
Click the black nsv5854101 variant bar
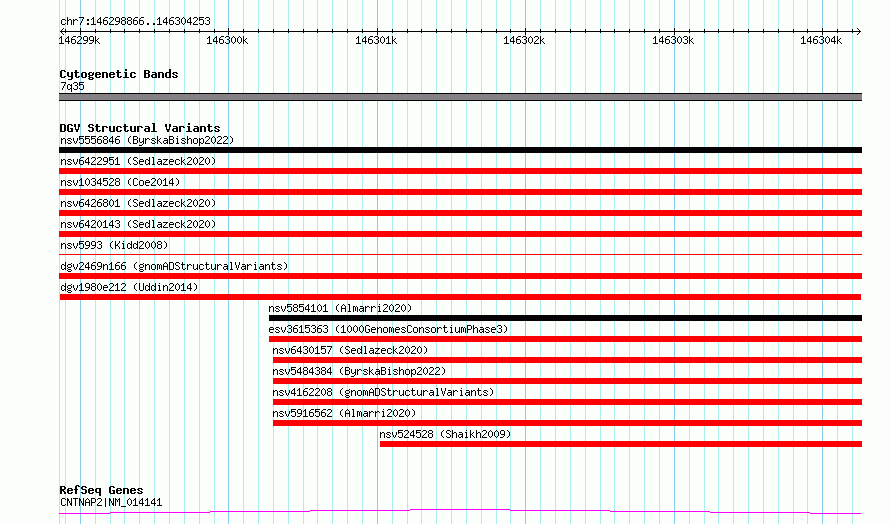click(x=565, y=318)
